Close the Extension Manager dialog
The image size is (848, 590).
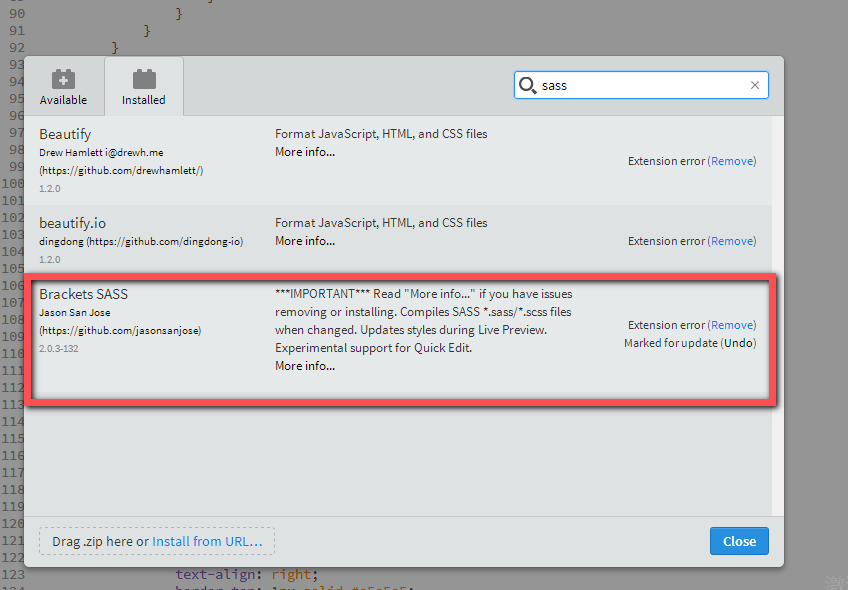pos(739,541)
